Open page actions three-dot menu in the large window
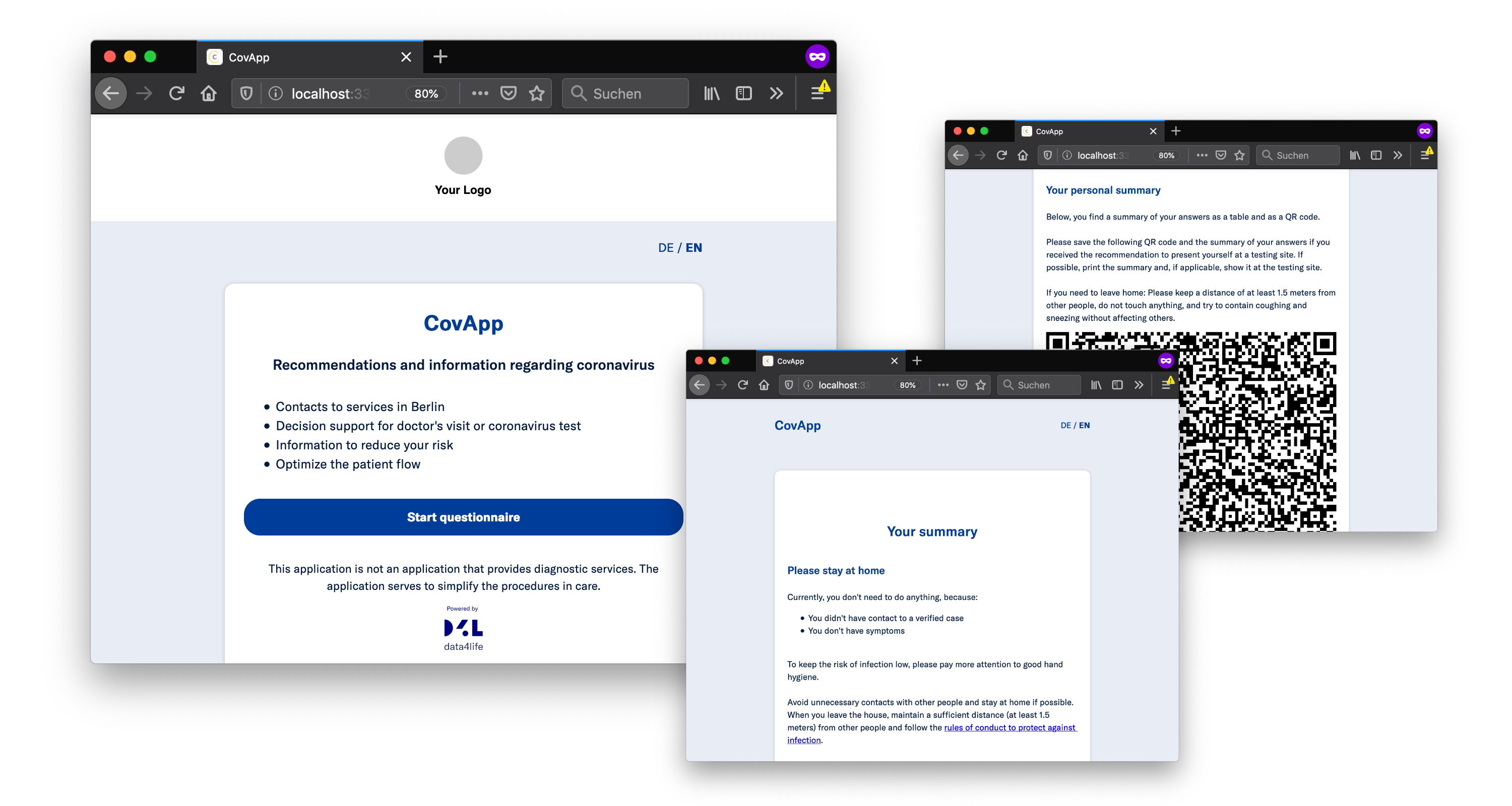The image size is (1512, 806). click(479, 93)
